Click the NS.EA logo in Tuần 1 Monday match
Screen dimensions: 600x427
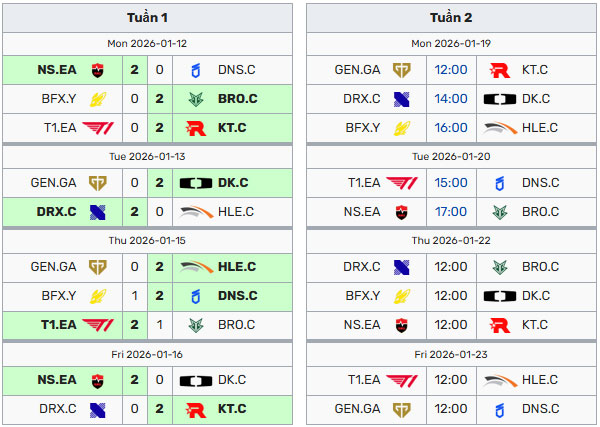(99, 70)
